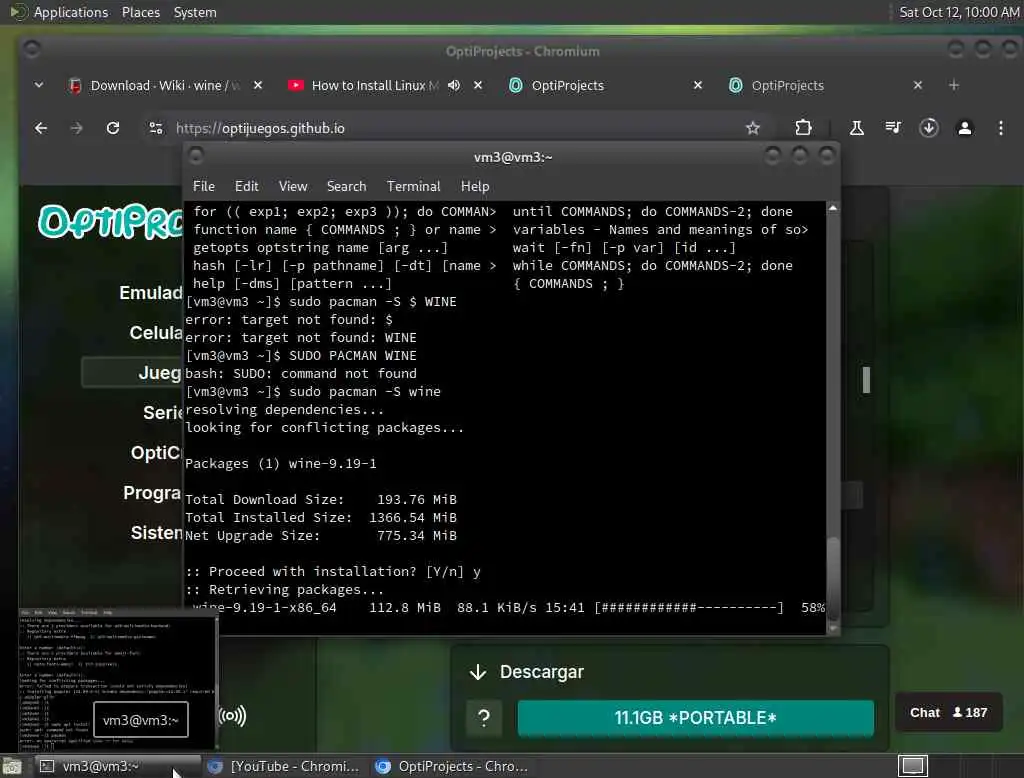Image resolution: width=1024 pixels, height=778 pixels.
Task: Click the broadcast signal icon
Action: pyautogui.click(x=232, y=716)
